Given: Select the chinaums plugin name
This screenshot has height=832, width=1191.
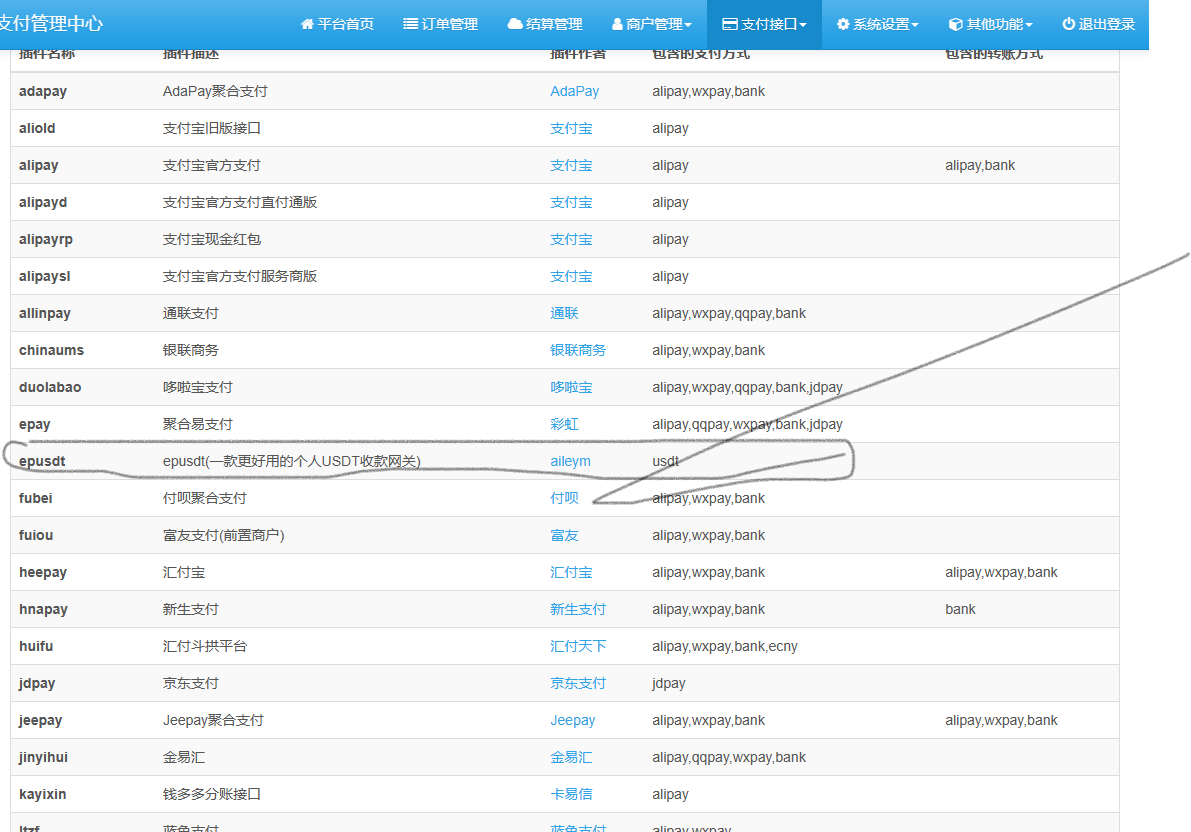Looking at the screenshot, I should pos(52,350).
